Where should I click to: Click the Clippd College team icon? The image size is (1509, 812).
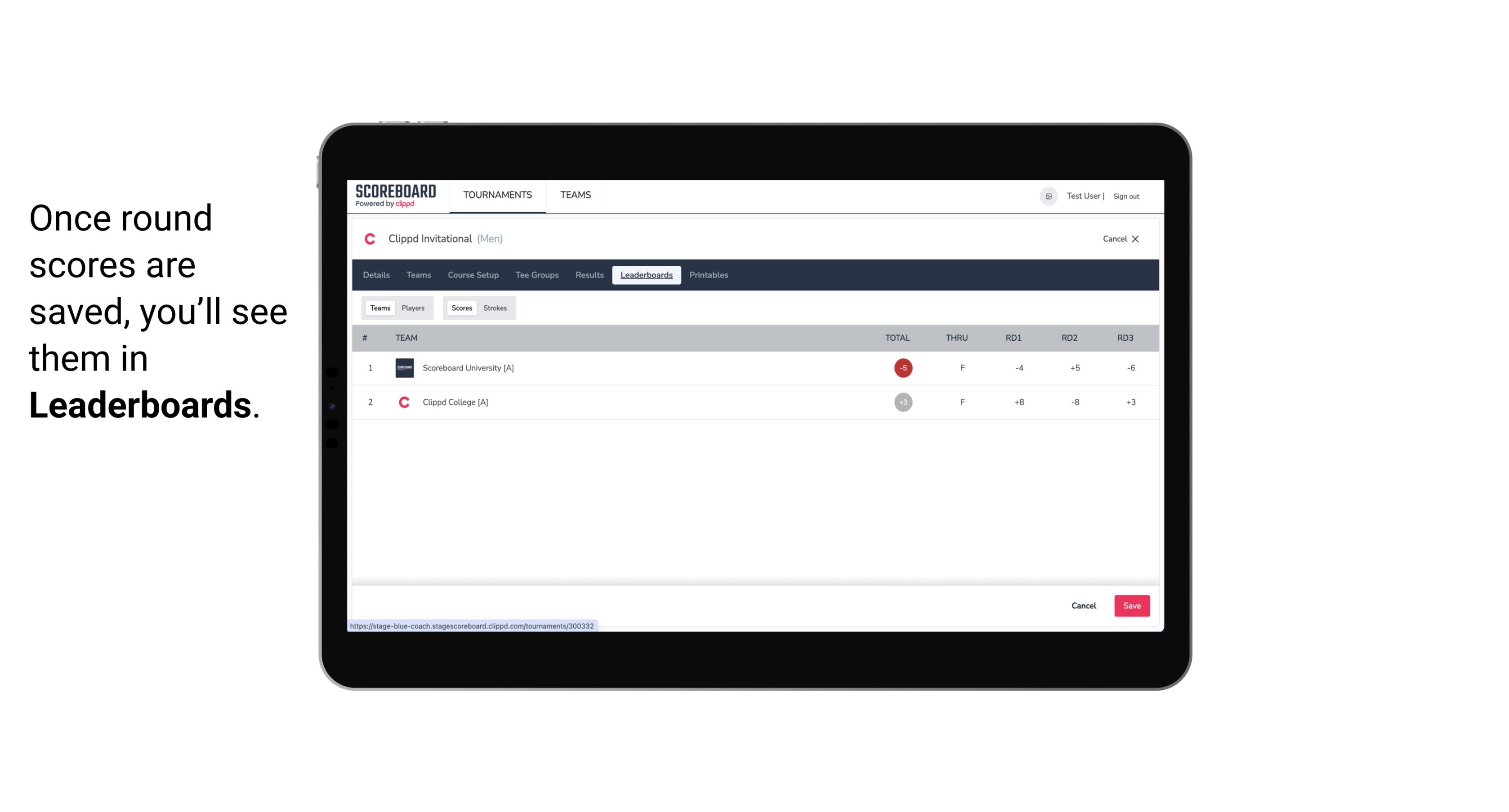coord(403,402)
